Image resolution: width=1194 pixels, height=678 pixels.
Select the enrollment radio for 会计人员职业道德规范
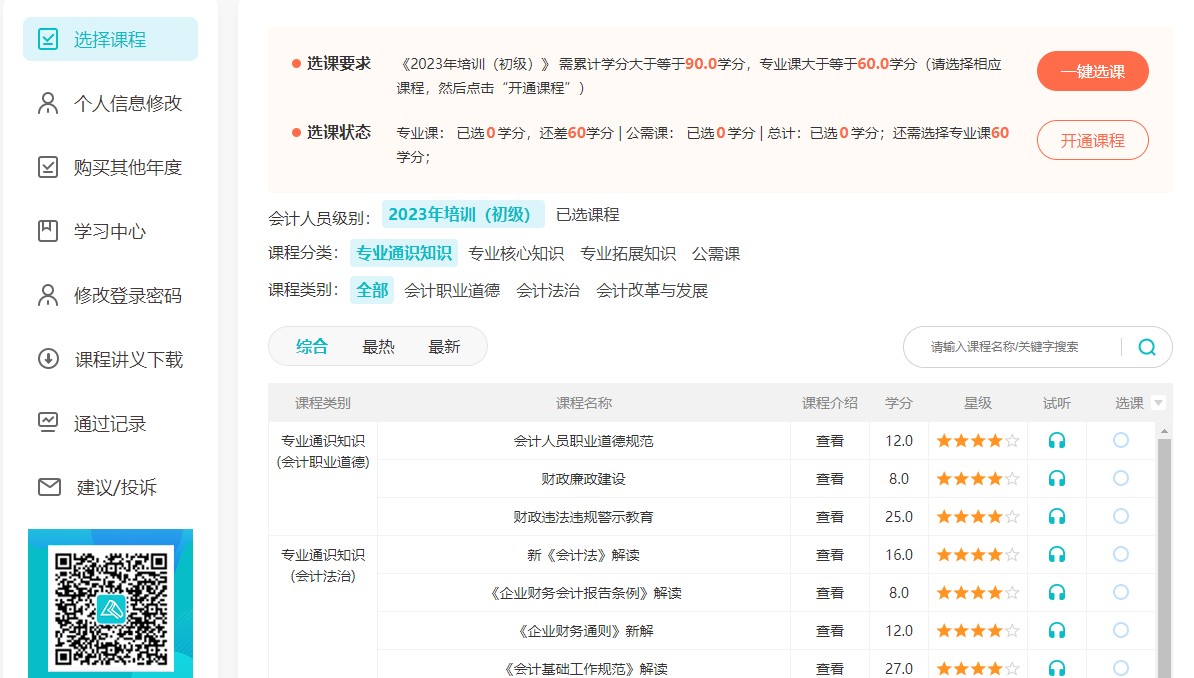1119,440
